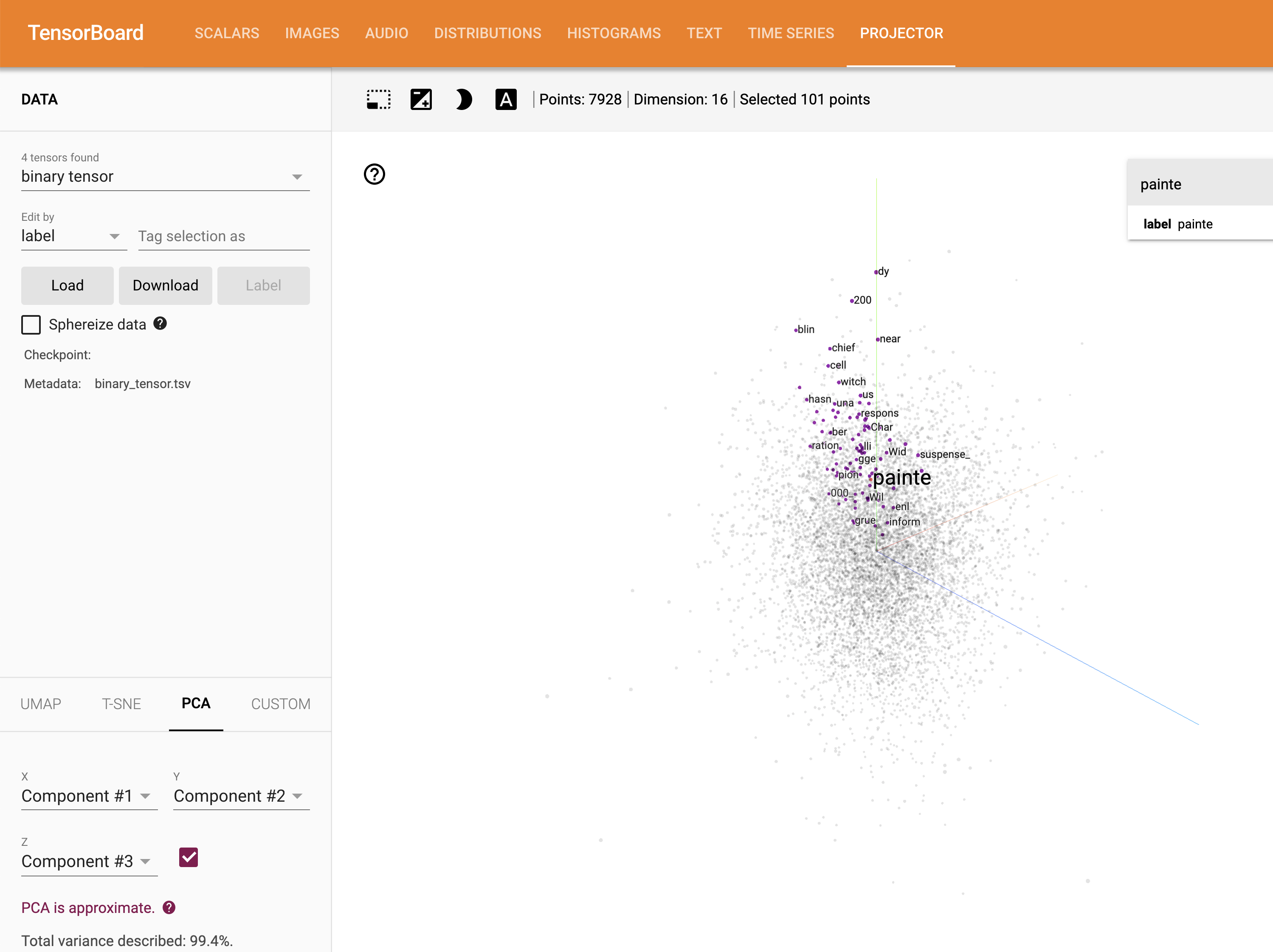Activate bounding box selection tool
Viewport: 1273px width, 952px height.
378,100
